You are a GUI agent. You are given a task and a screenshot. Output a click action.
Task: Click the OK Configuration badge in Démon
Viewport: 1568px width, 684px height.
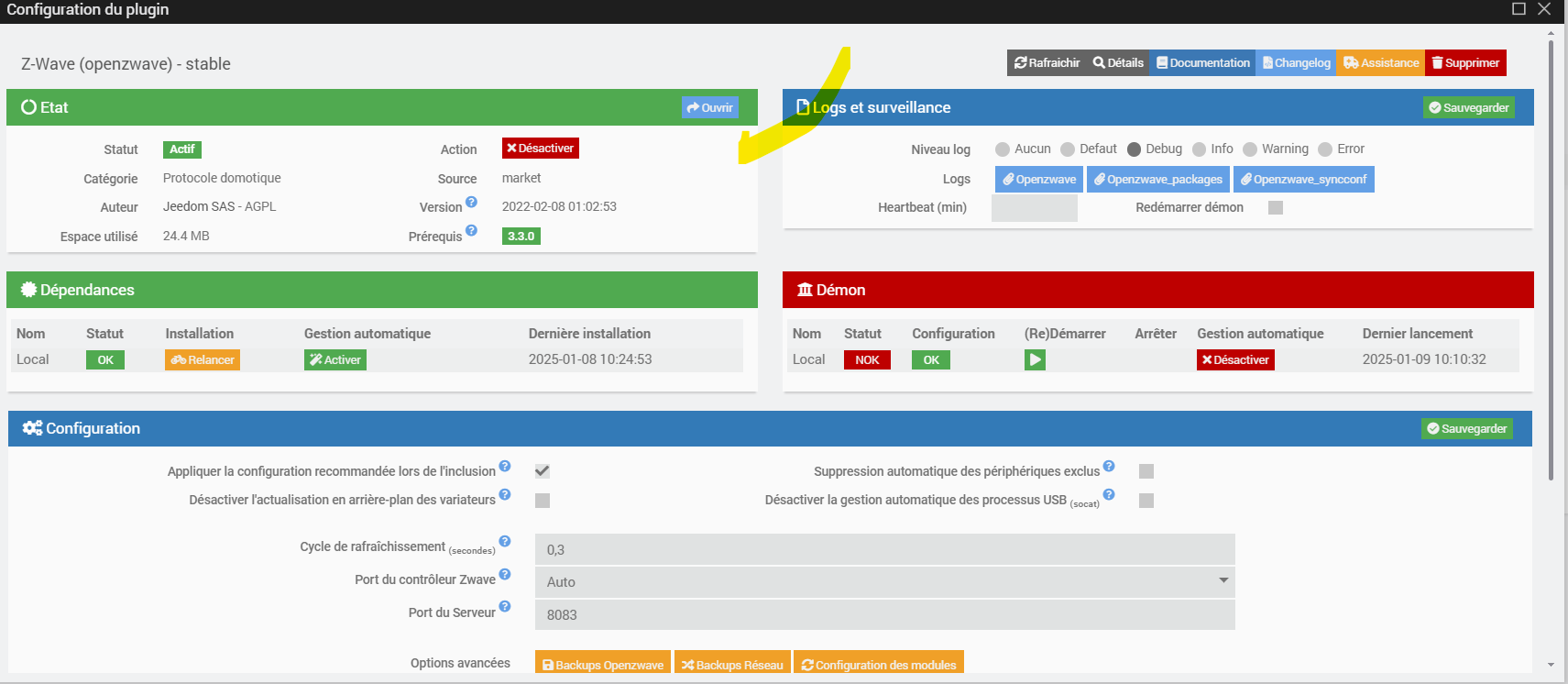tap(931, 360)
